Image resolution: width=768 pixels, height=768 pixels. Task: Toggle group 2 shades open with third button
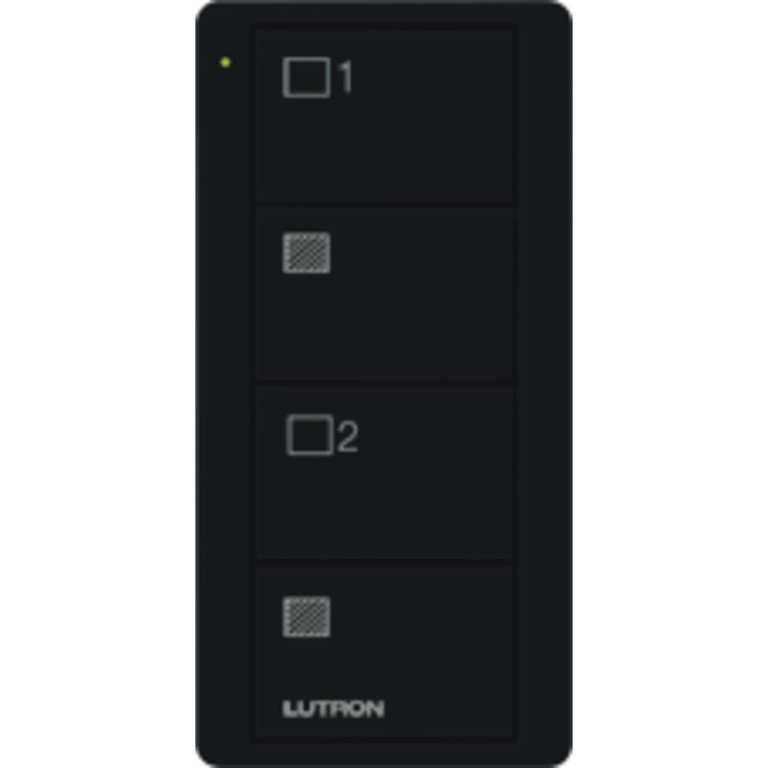click(x=384, y=473)
